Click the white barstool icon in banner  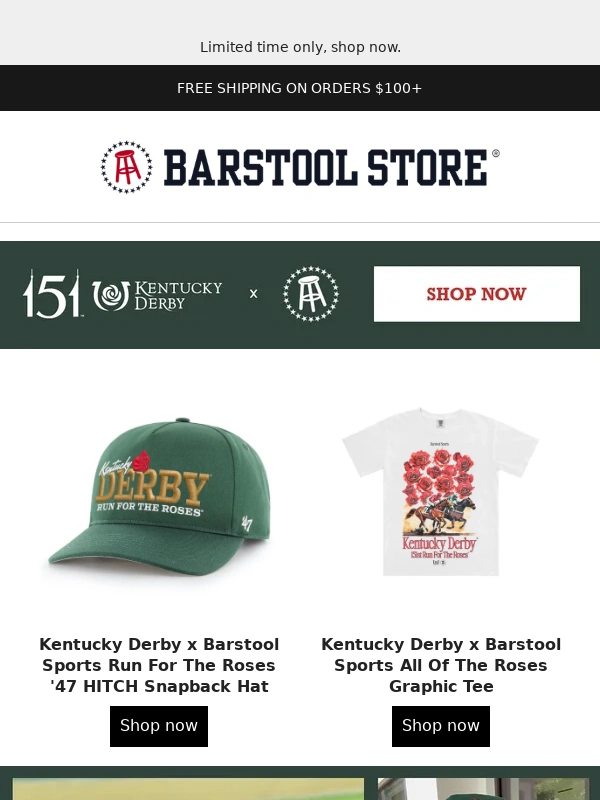[x=311, y=294]
